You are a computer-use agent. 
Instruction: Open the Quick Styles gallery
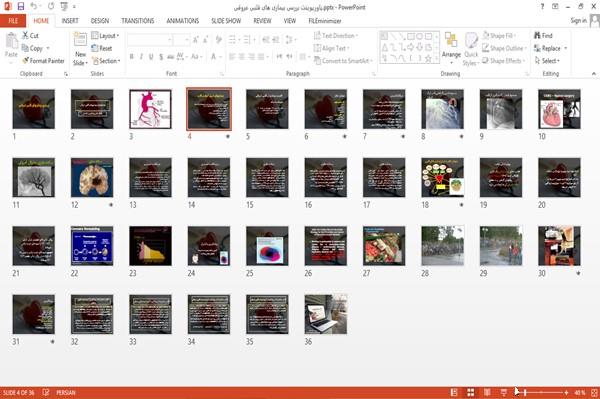[471, 49]
